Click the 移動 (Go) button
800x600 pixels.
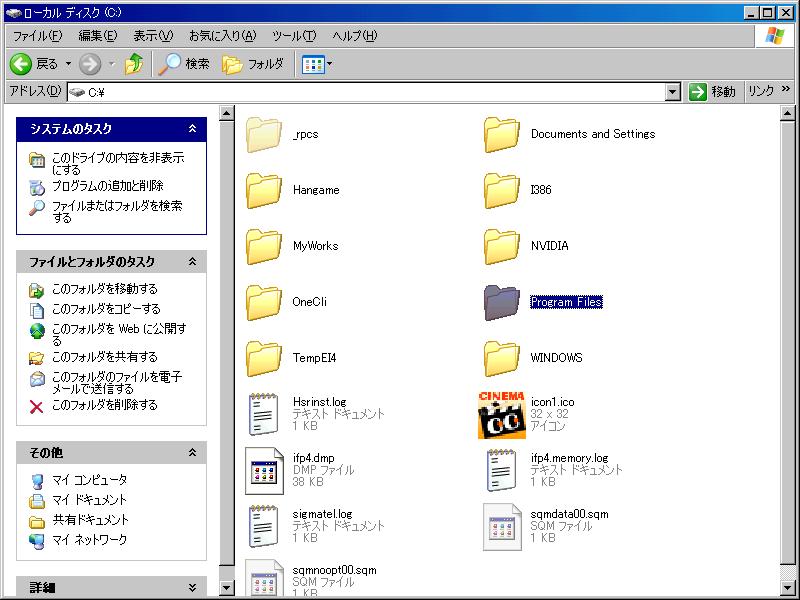712,92
